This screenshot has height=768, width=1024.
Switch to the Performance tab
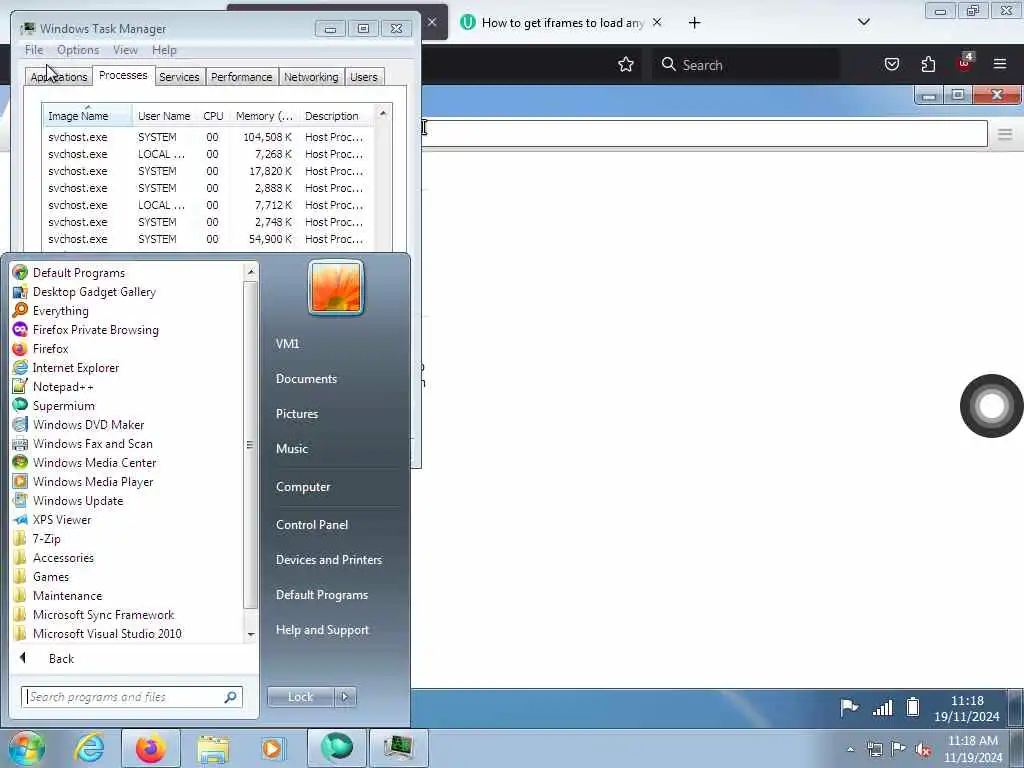[241, 77]
